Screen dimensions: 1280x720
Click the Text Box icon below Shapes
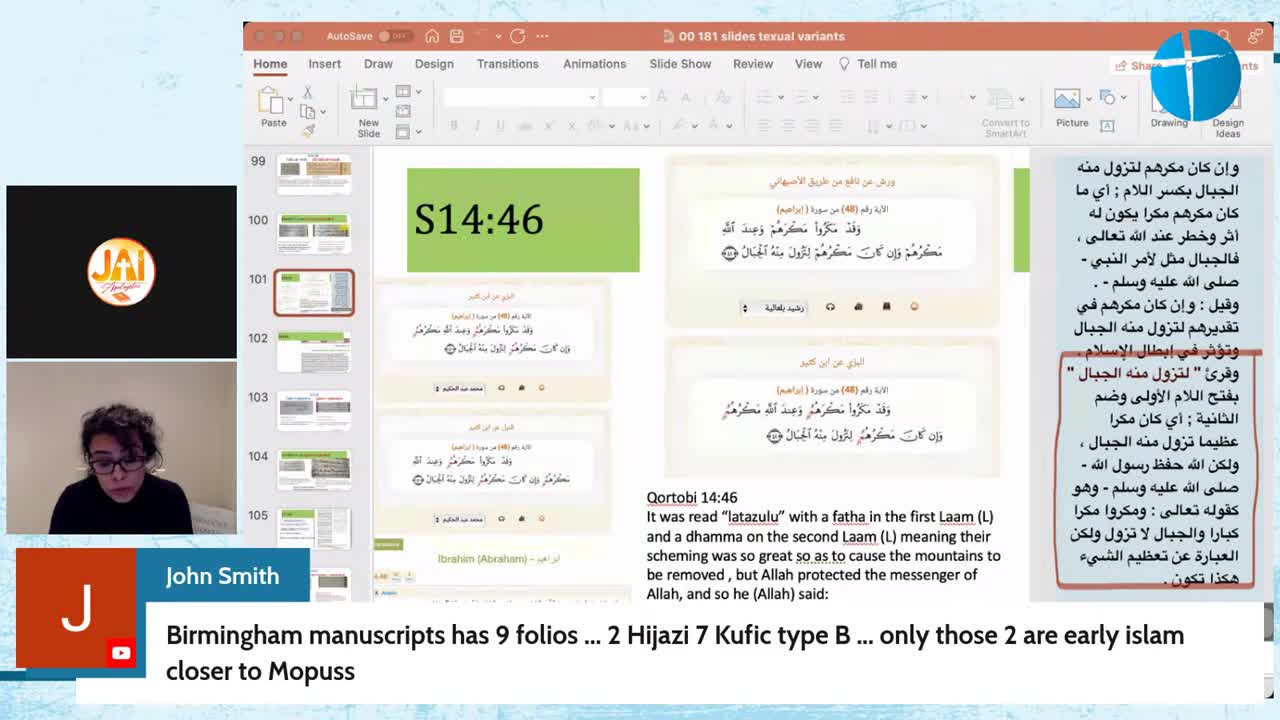click(x=1107, y=126)
